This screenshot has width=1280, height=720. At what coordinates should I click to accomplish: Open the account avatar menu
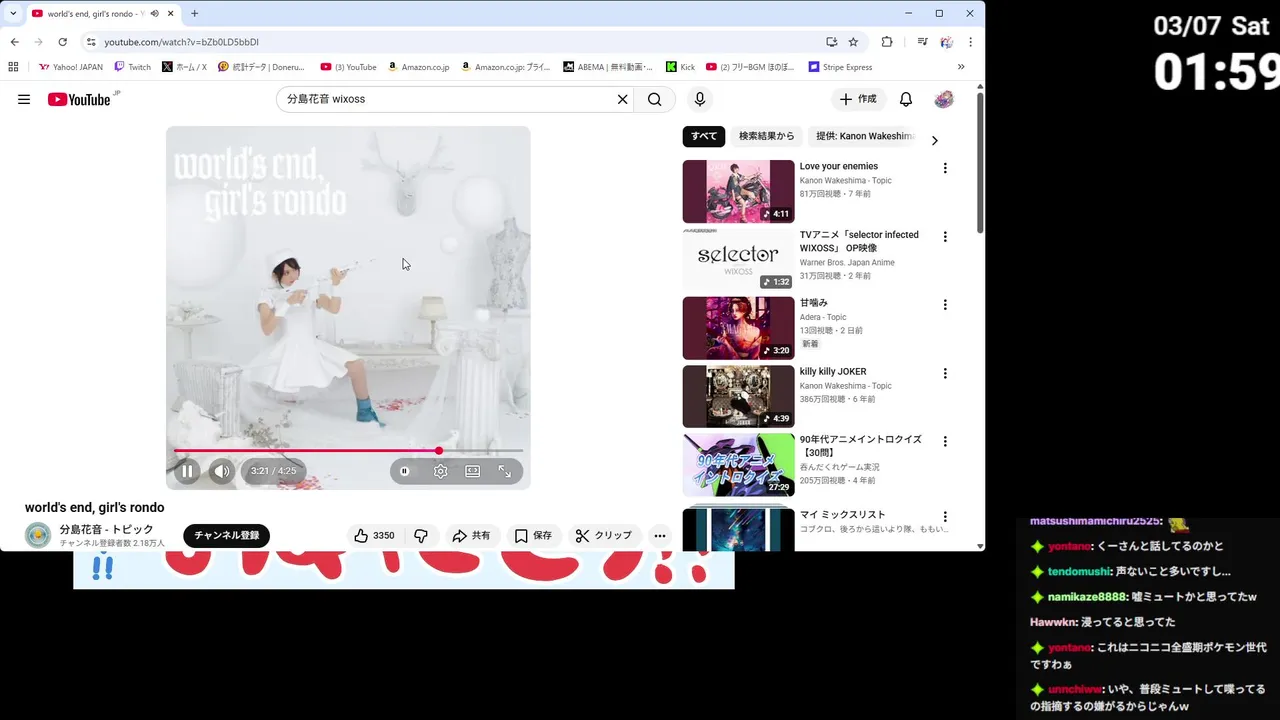[944, 99]
